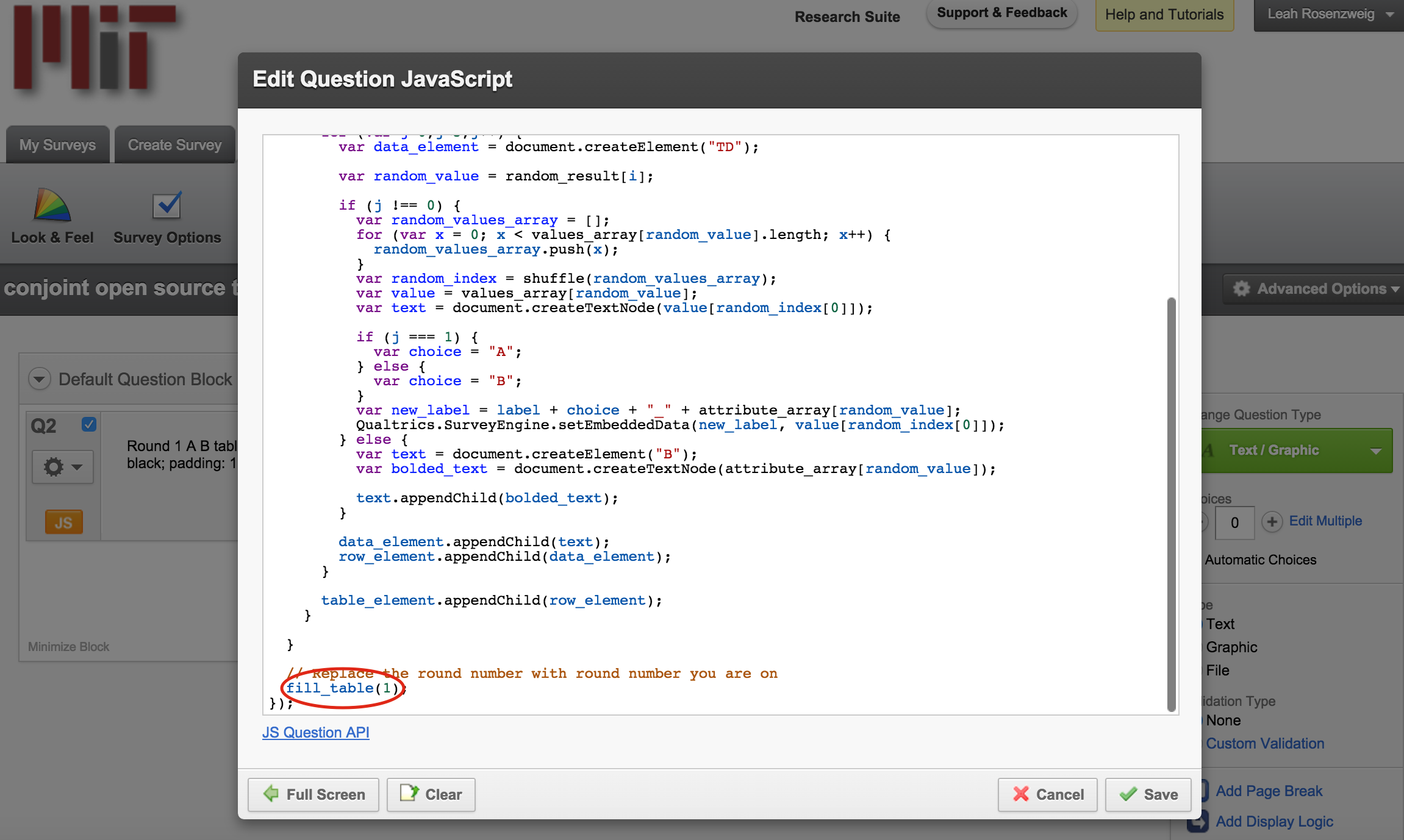Click the Full Screen arrow button
This screenshot has height=840, width=1404.
tap(313, 794)
